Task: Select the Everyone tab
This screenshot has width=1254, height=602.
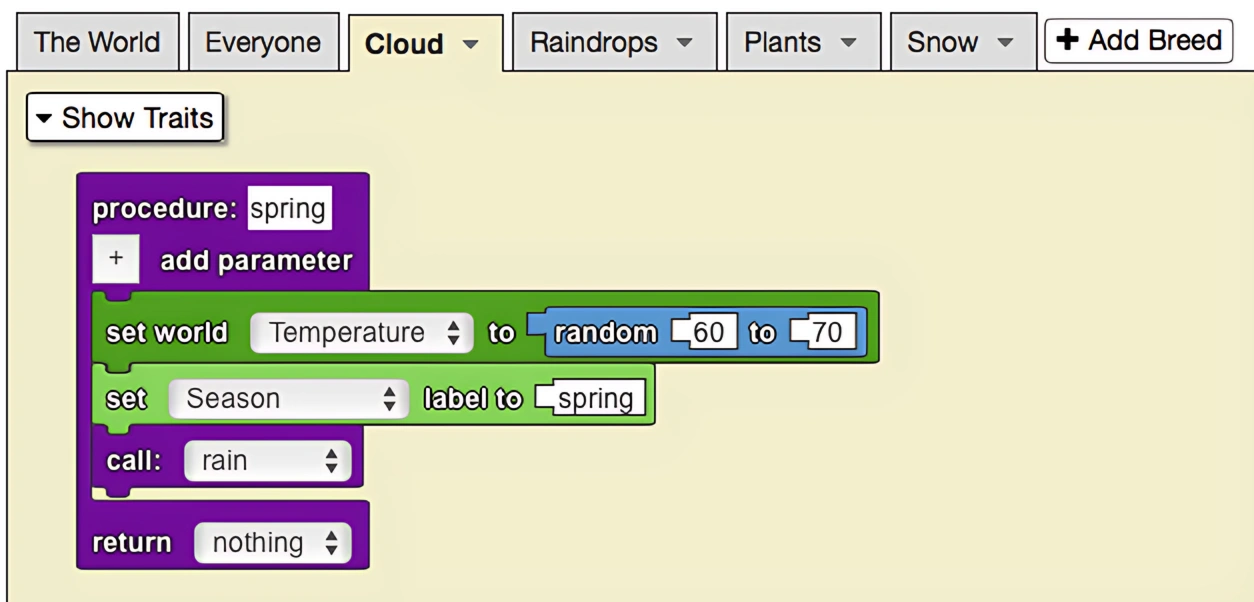Action: point(264,42)
